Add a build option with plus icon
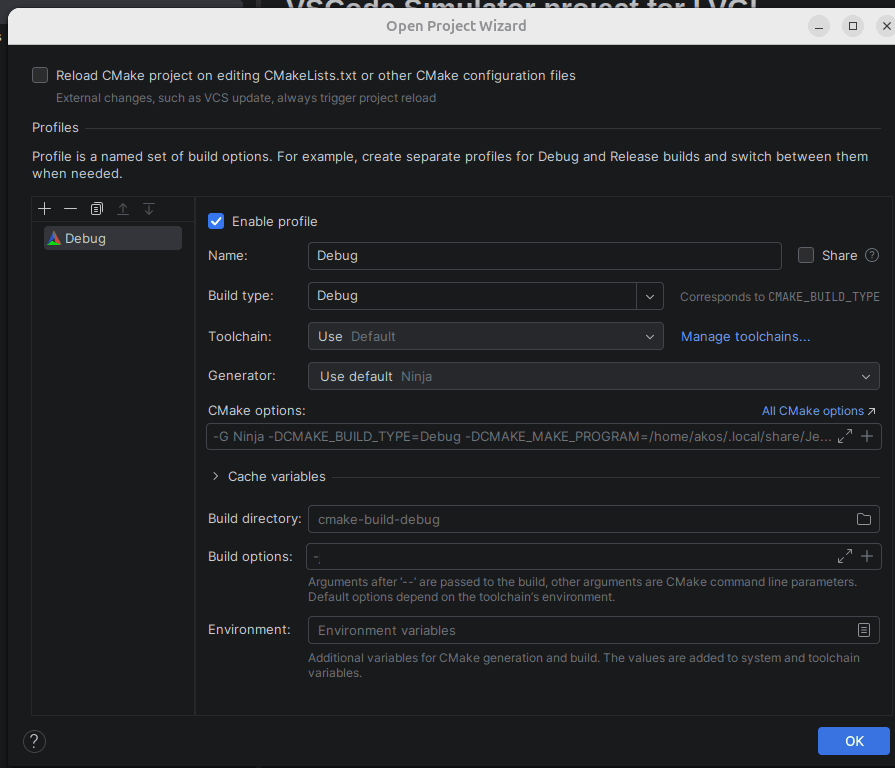Screen dimensions: 895x768 coord(867,556)
